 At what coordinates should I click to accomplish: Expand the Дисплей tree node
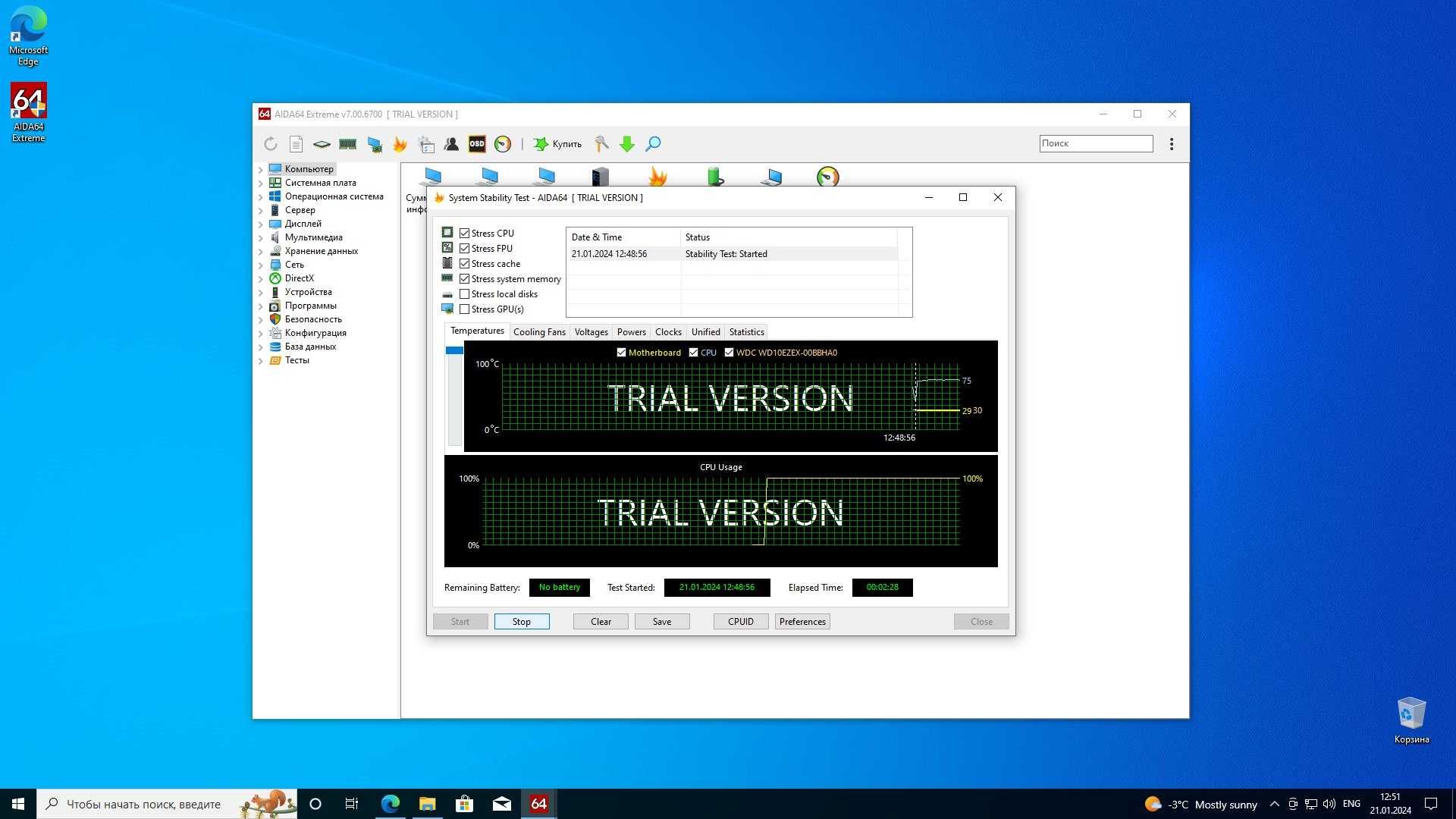pos(261,224)
